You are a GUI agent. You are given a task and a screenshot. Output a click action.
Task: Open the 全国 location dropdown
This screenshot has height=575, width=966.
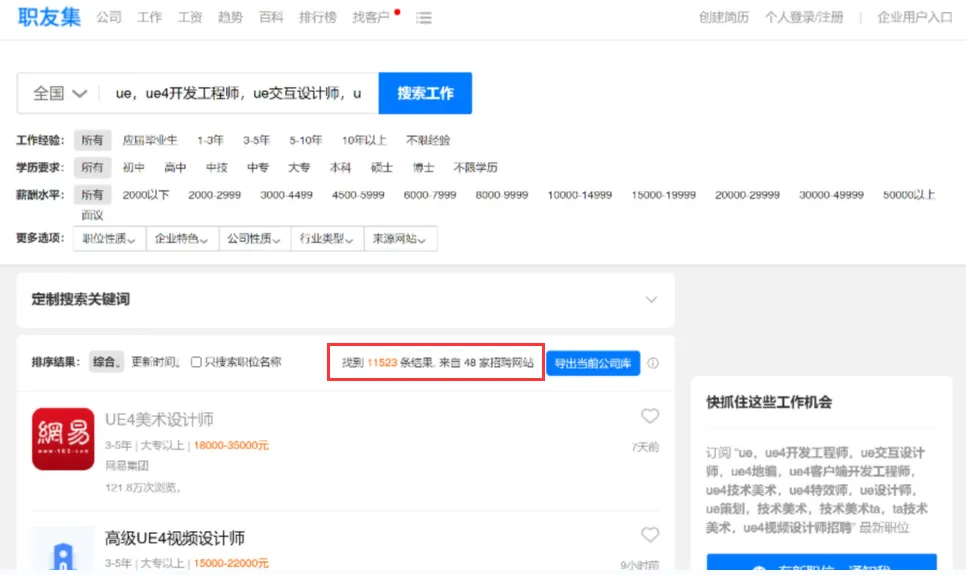click(x=59, y=93)
